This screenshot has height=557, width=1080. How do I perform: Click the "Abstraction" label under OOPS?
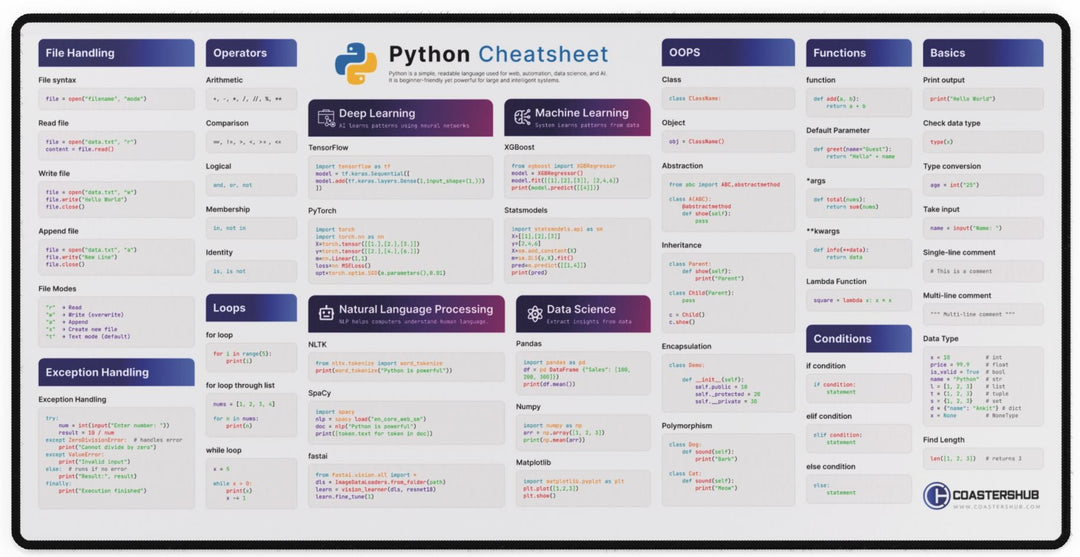pos(683,166)
